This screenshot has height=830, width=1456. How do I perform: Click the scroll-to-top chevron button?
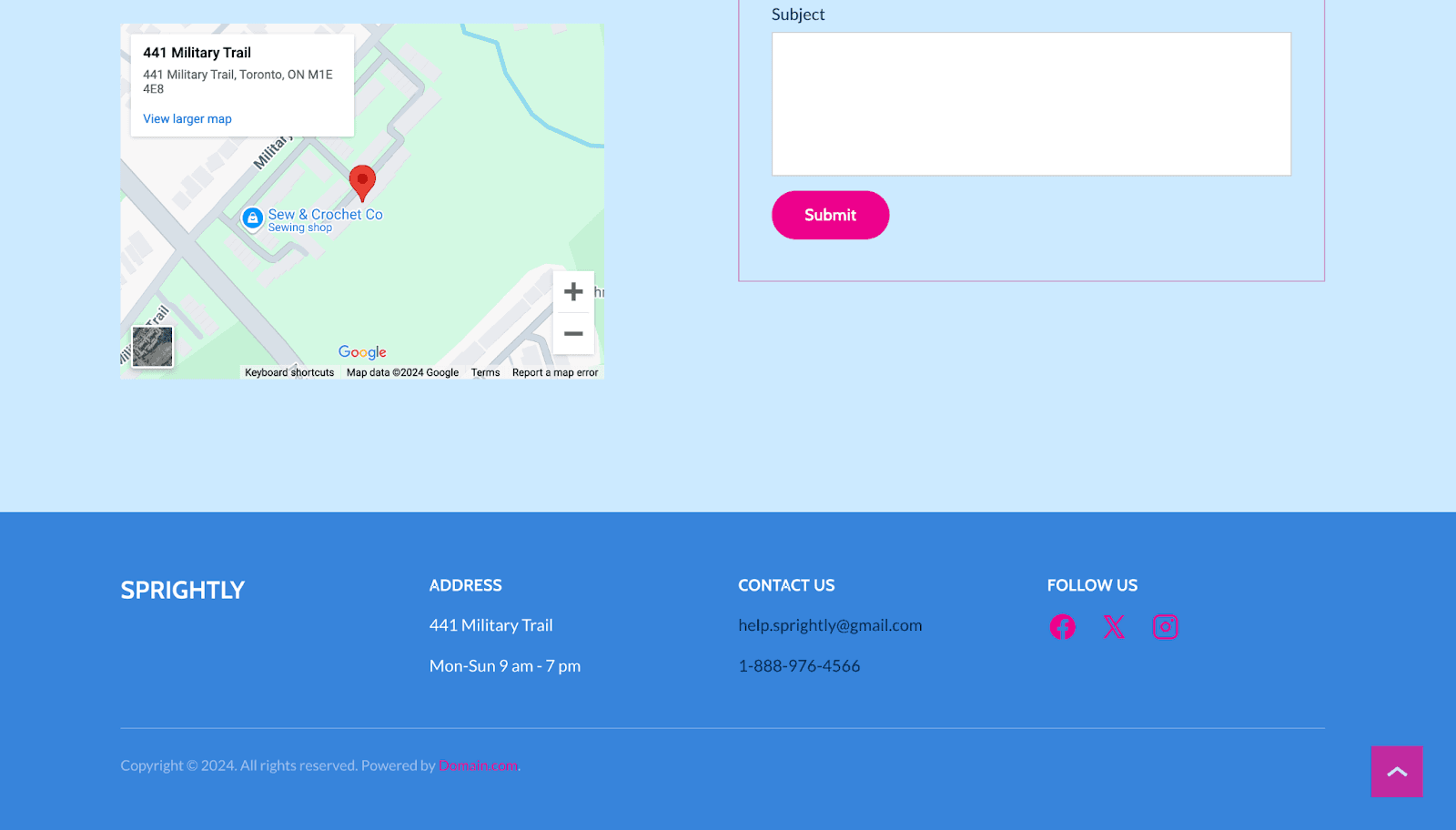point(1396,771)
